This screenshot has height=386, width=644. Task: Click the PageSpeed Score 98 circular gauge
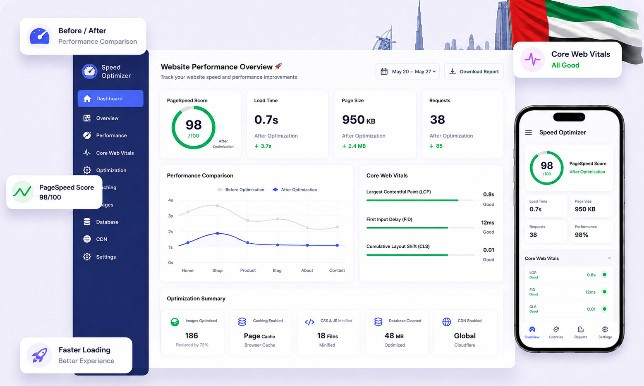[x=193, y=127]
